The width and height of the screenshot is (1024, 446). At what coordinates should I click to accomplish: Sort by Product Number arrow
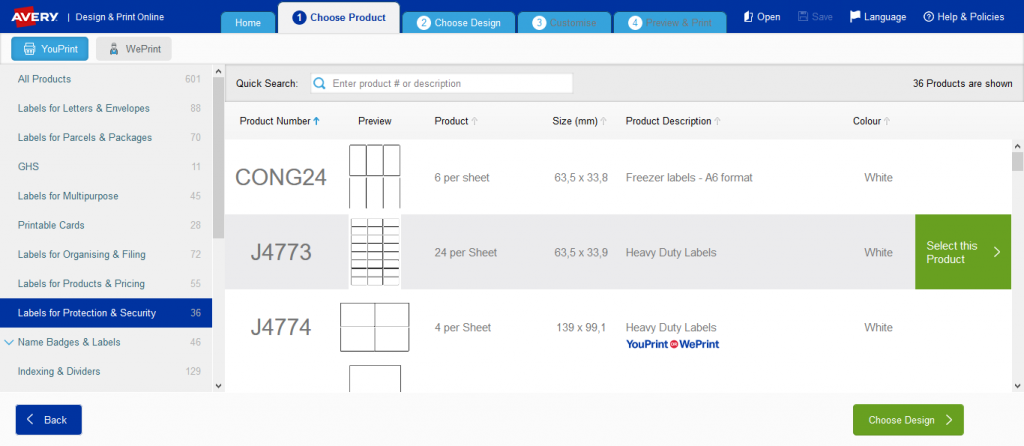point(317,121)
